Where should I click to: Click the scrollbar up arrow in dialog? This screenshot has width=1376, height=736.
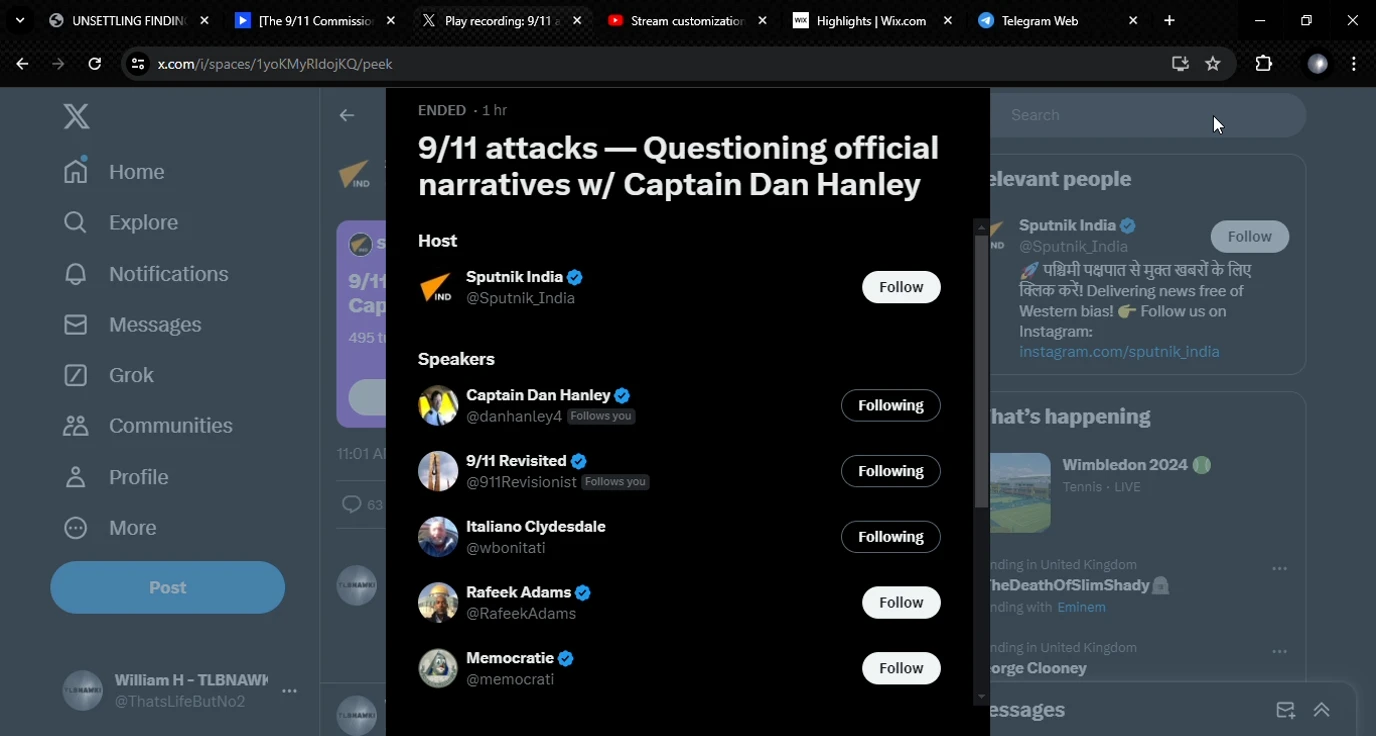point(981,227)
